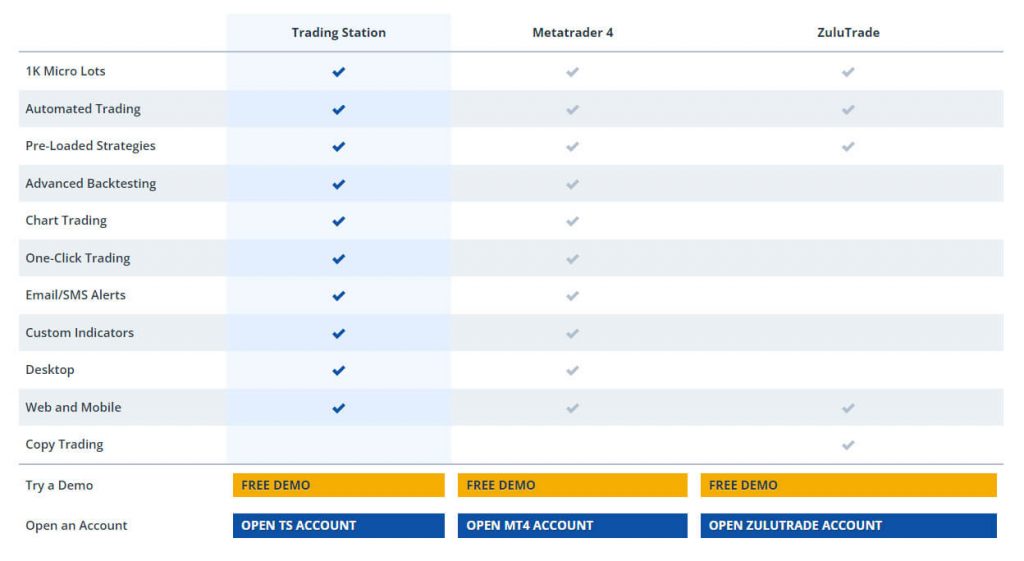Click the Email/SMS Alerts row label
Screen dimensions: 1024x561
click(x=76, y=295)
